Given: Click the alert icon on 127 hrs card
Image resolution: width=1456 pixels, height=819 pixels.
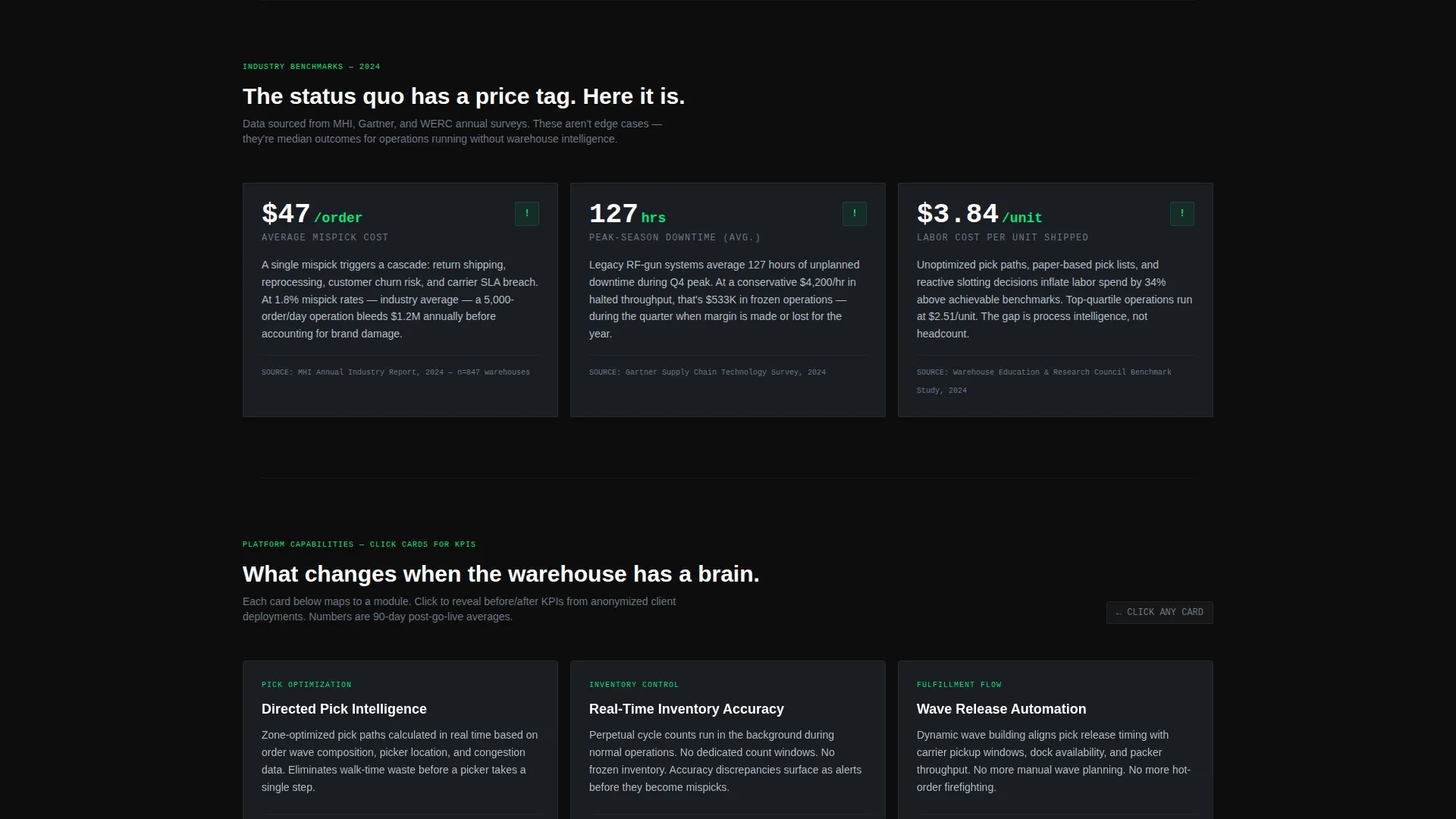Looking at the screenshot, I should click(x=855, y=214).
